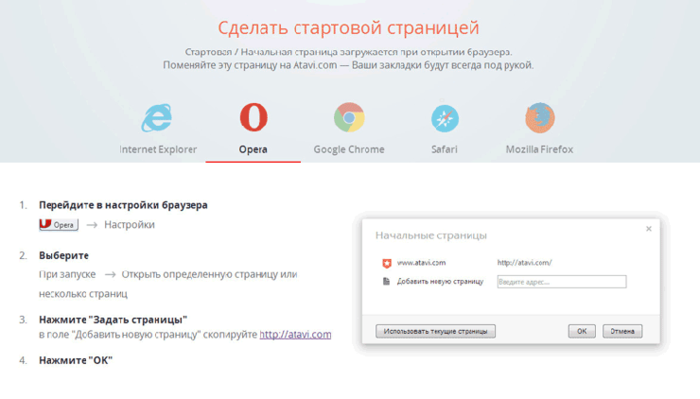The height and width of the screenshot is (399, 700).
Task: Follow the http://atavi.com link
Action: [296, 334]
